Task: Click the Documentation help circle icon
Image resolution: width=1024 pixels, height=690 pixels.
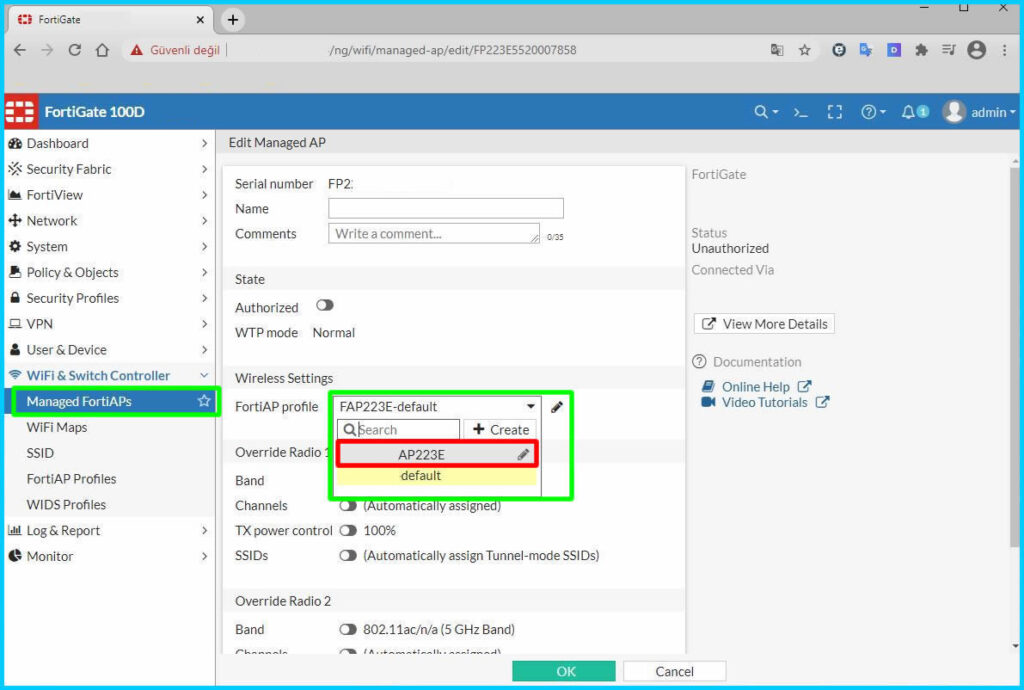Action: click(x=699, y=362)
